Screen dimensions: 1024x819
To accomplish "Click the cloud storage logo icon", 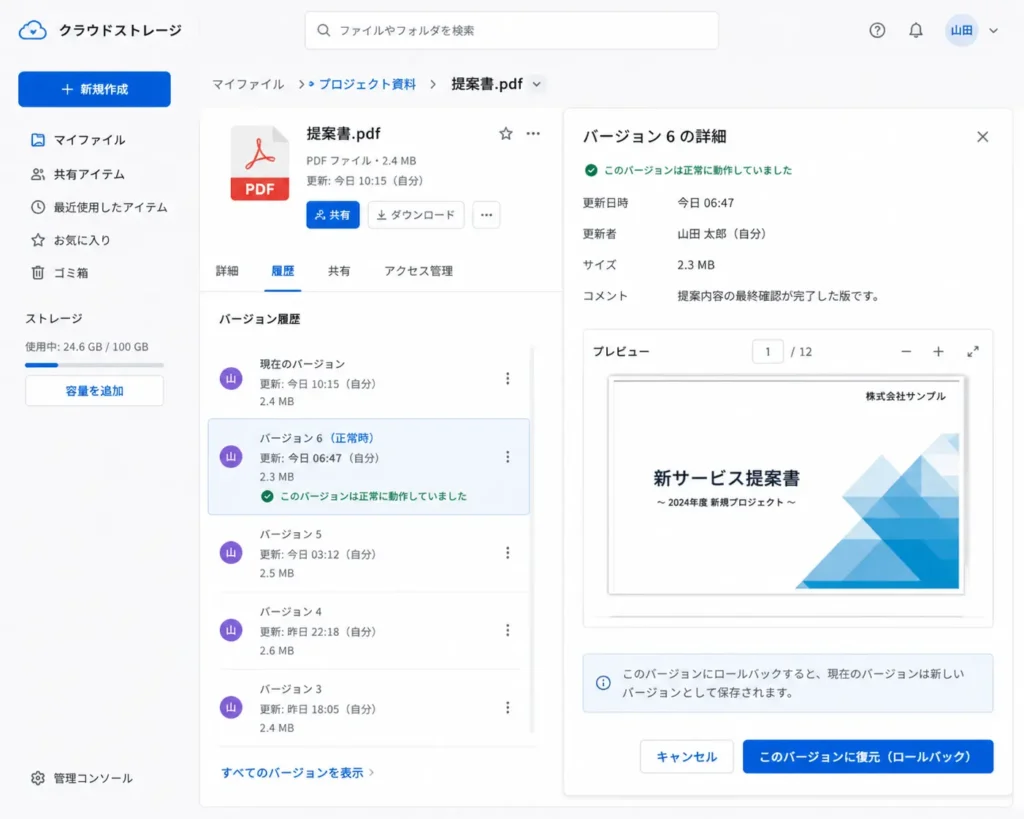I will pyautogui.click(x=33, y=30).
